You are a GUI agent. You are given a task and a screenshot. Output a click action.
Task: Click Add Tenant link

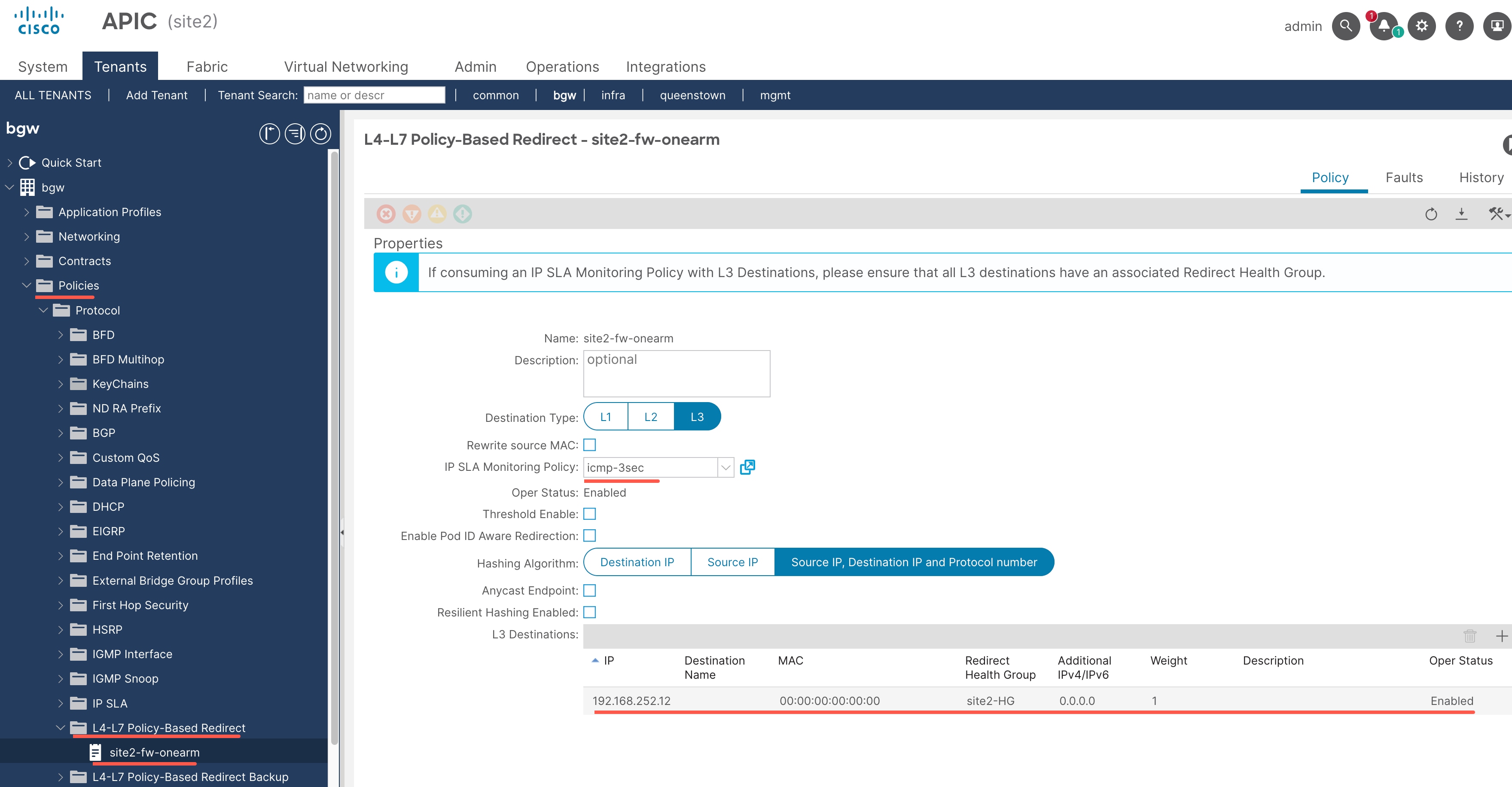(x=157, y=95)
